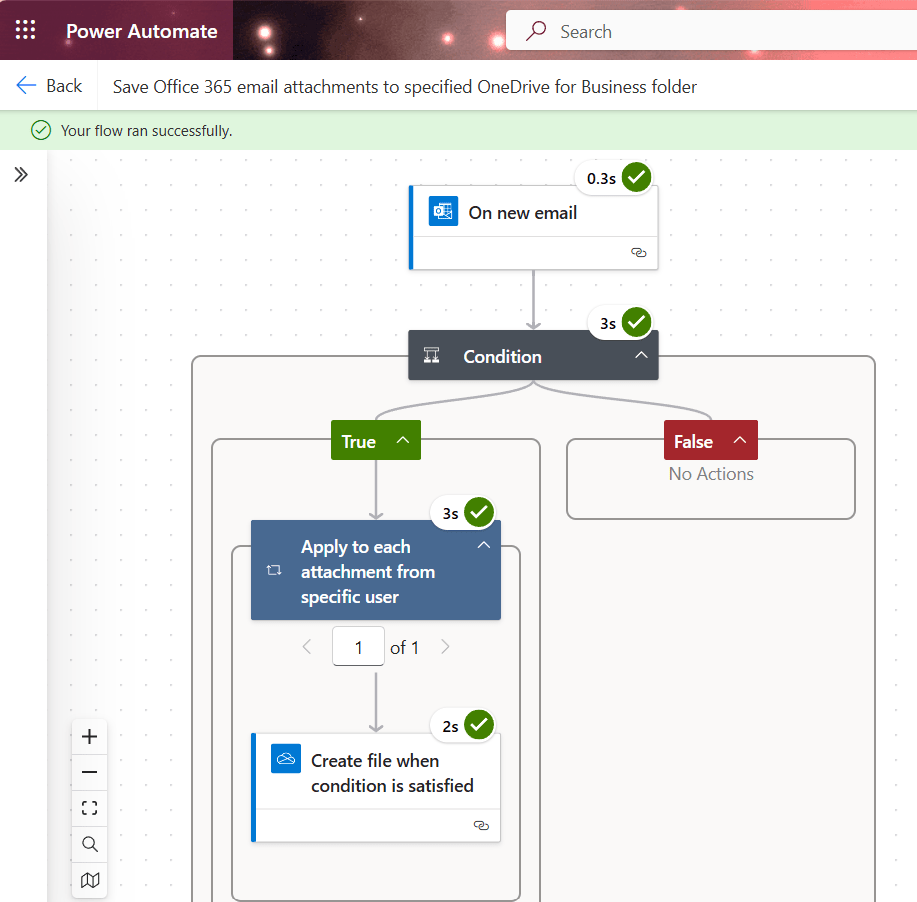Click the fit to view icon
Screen dimensions: 917x902
[90, 808]
